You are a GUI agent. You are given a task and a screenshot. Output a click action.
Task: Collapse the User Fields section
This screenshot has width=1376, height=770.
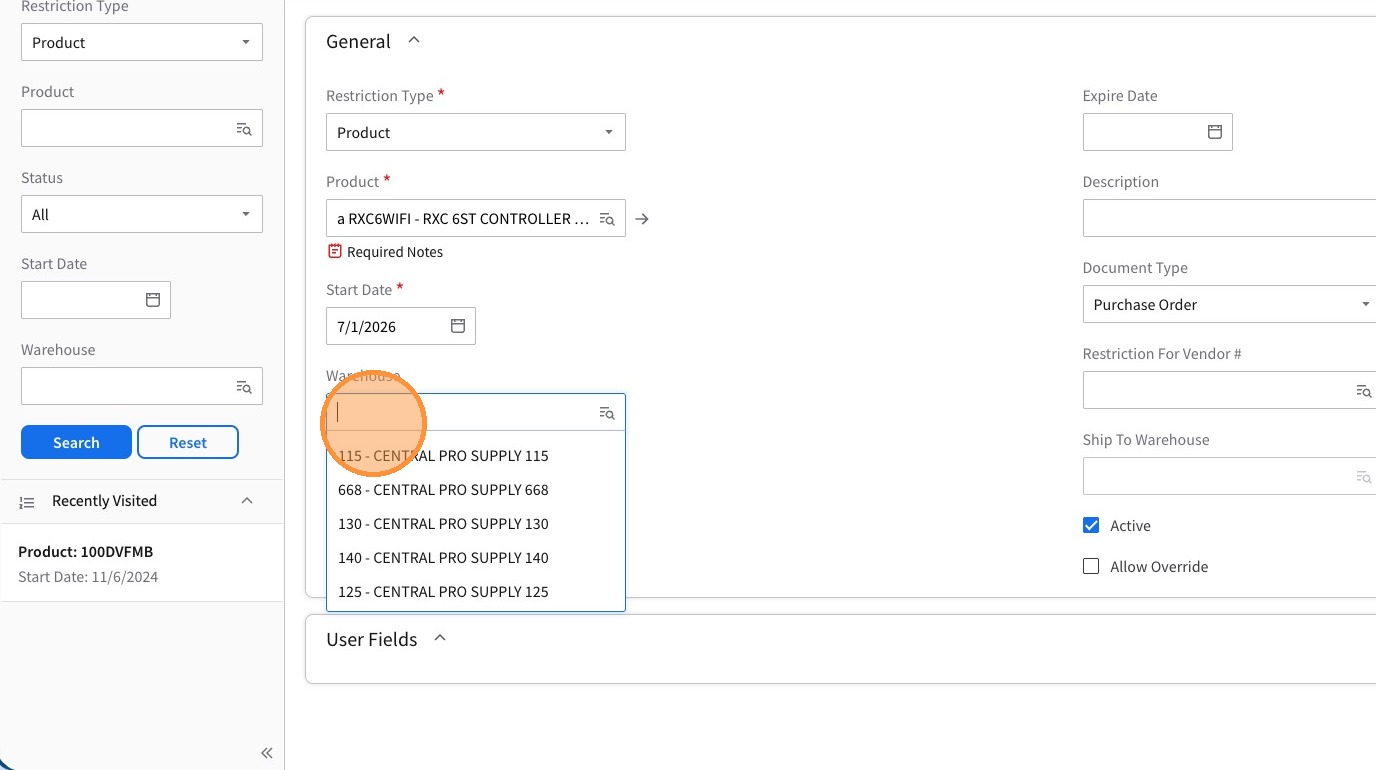click(x=440, y=638)
